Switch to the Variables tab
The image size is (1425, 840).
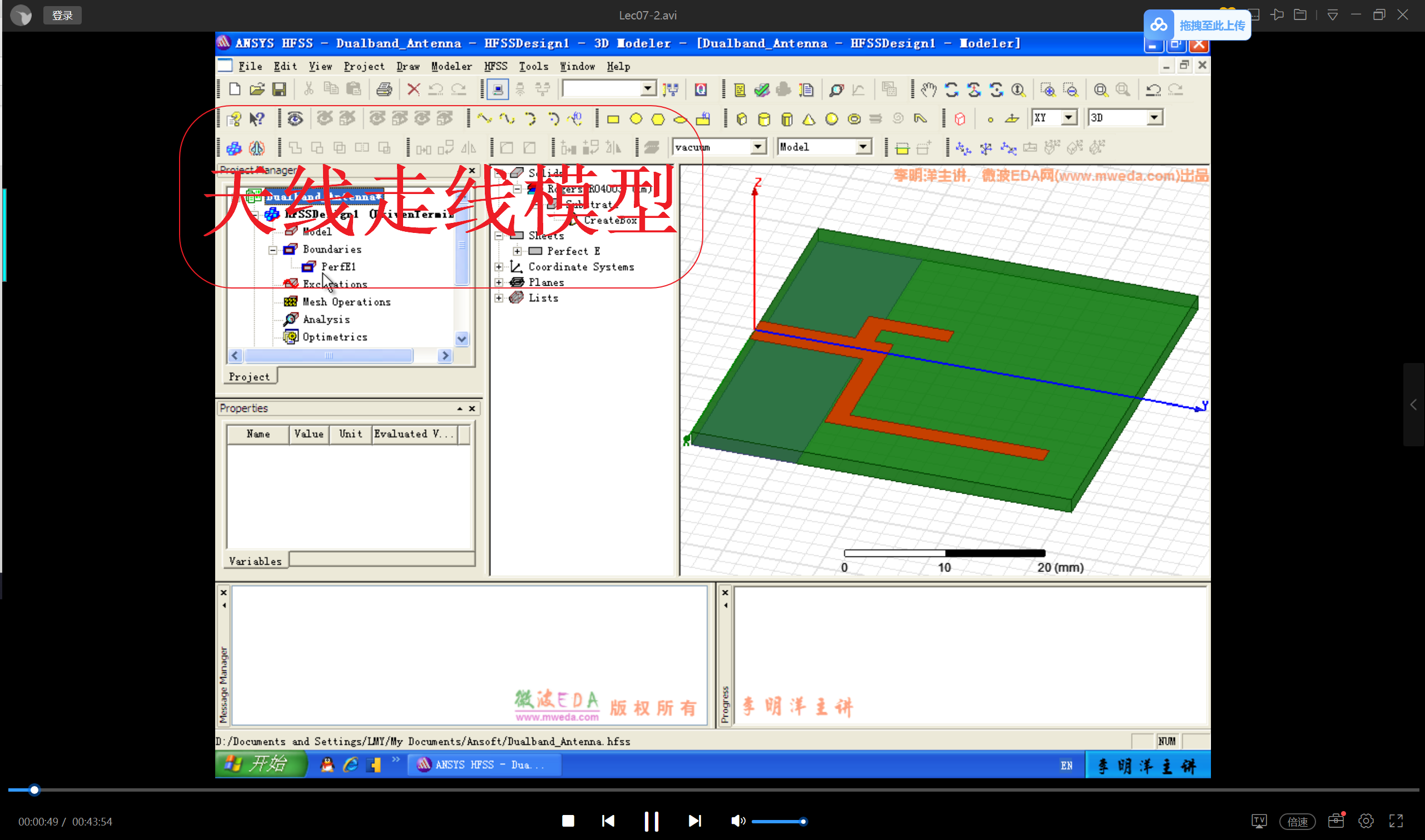[255, 560]
